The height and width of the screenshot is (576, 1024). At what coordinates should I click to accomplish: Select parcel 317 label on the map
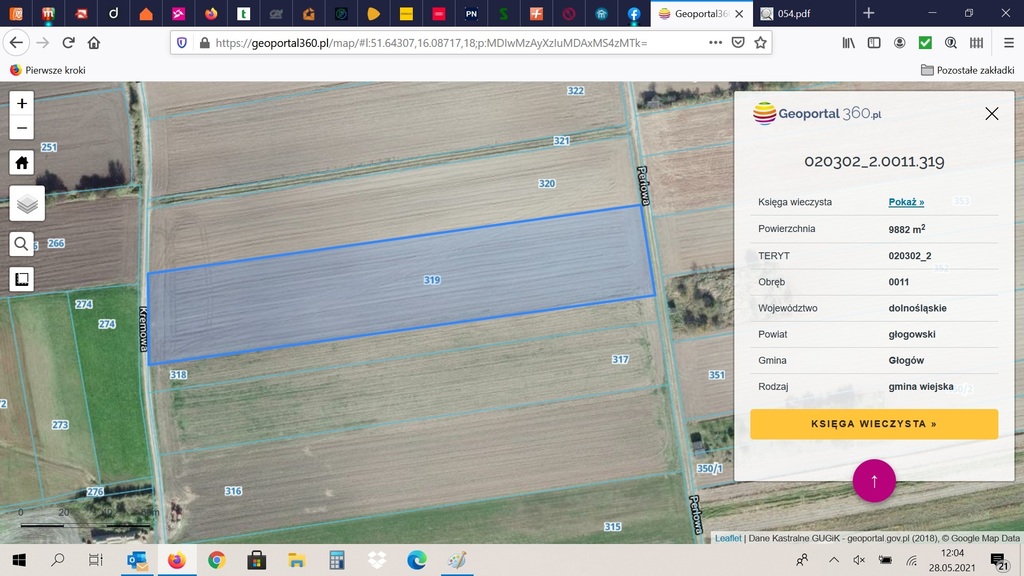coord(620,359)
